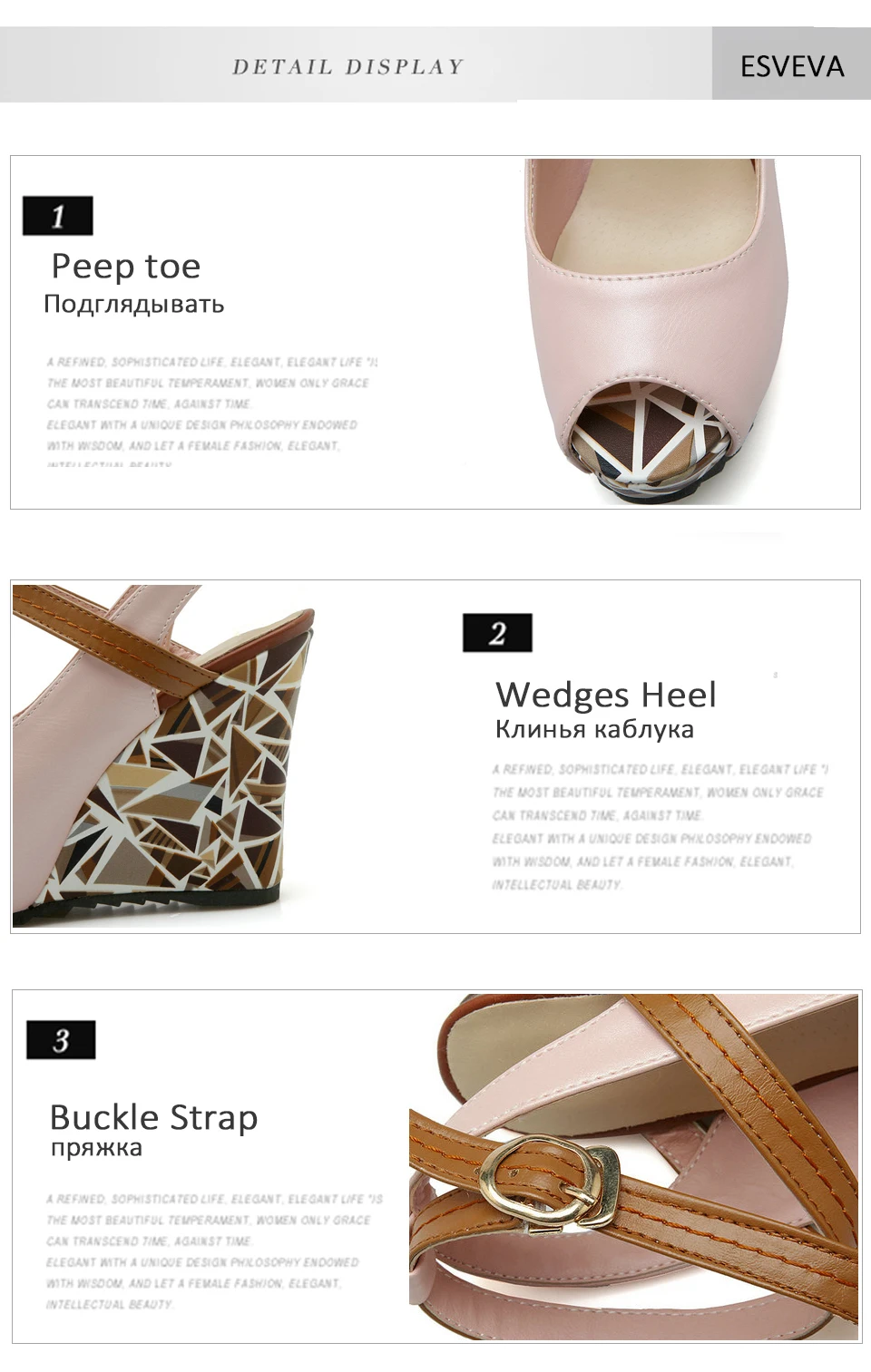The width and height of the screenshot is (871, 1372).
Task: Click the black number 1 badge
Action: click(x=58, y=216)
